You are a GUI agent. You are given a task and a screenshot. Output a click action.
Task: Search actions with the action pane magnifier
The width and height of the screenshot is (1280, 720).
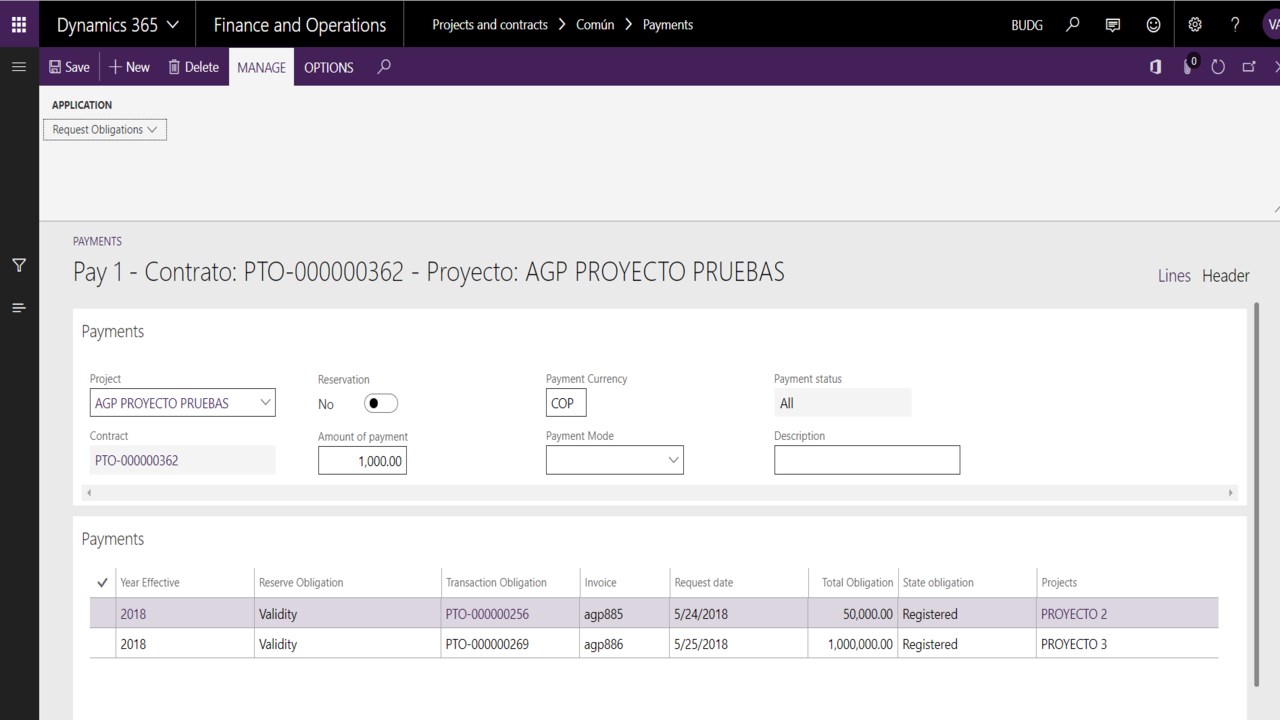coord(384,67)
